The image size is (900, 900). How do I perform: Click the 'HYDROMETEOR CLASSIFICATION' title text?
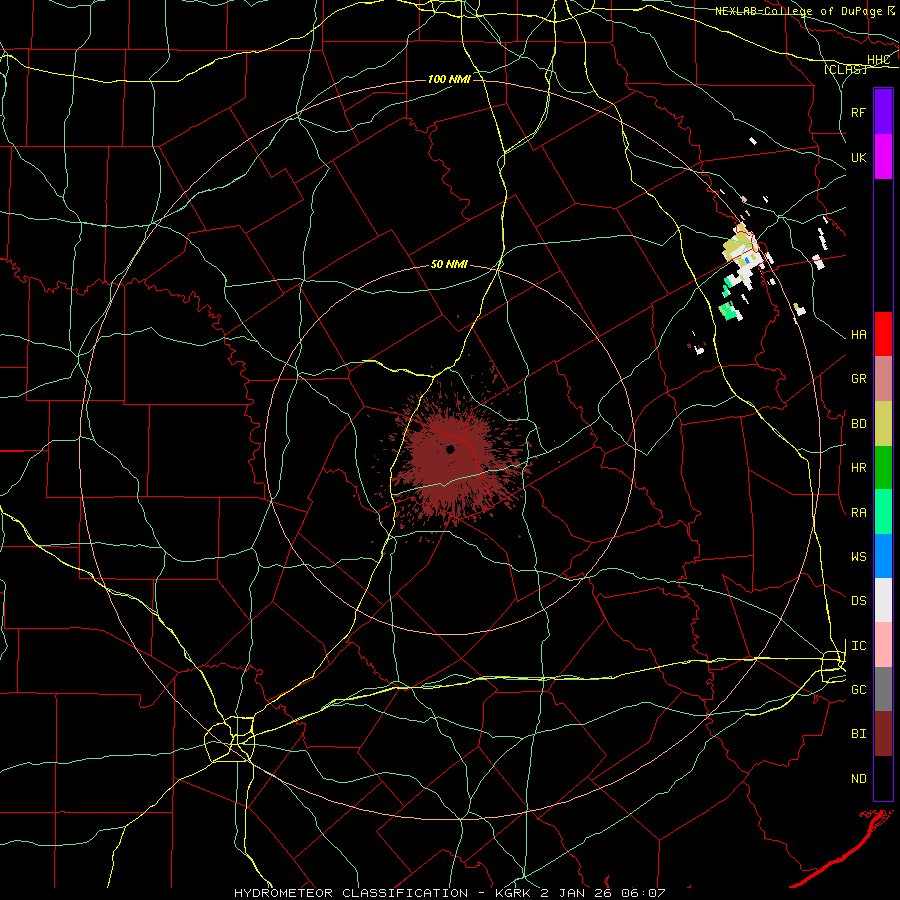(351, 893)
